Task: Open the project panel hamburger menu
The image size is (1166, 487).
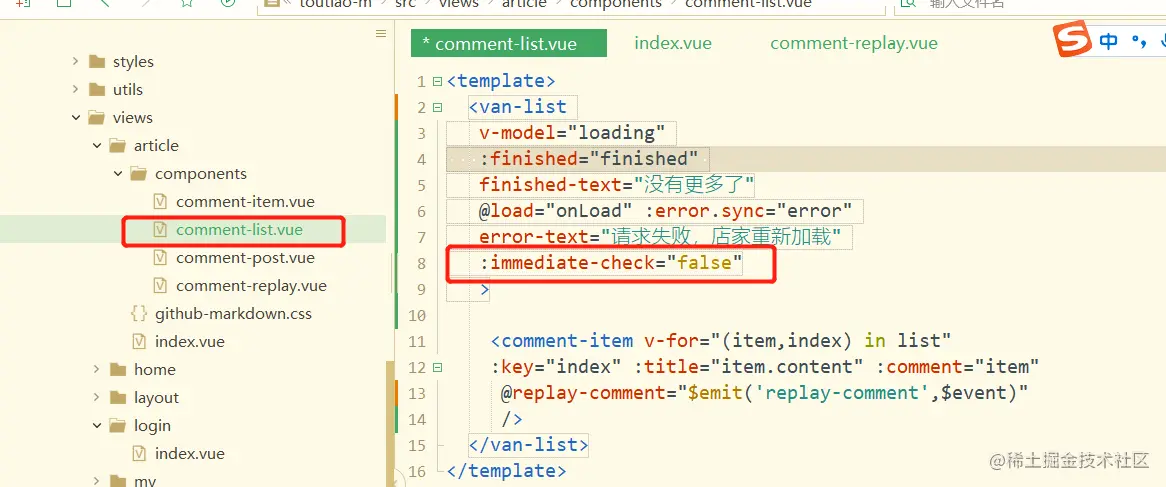Action: tap(381, 33)
